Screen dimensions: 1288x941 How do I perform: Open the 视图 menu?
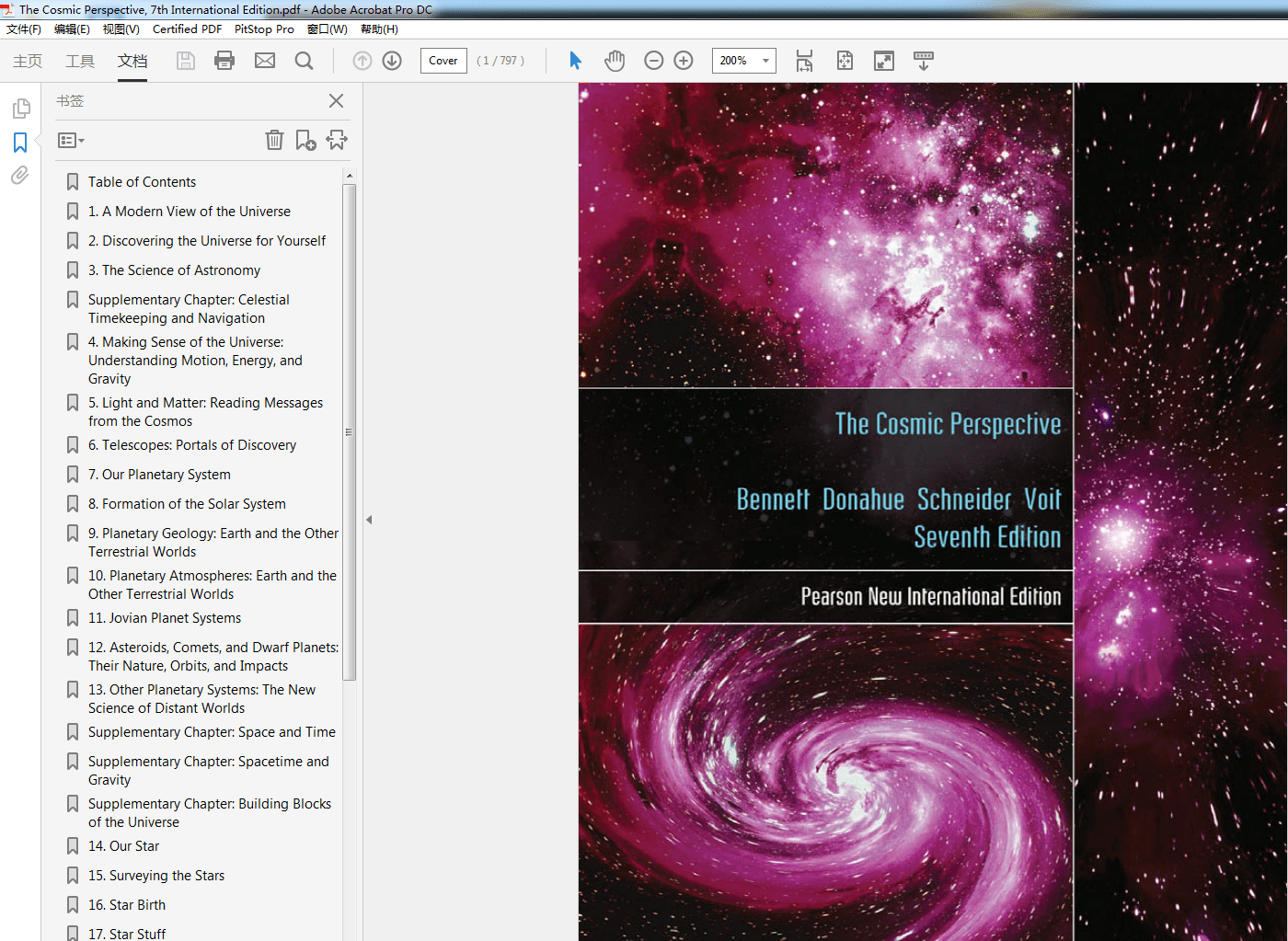[x=121, y=29]
